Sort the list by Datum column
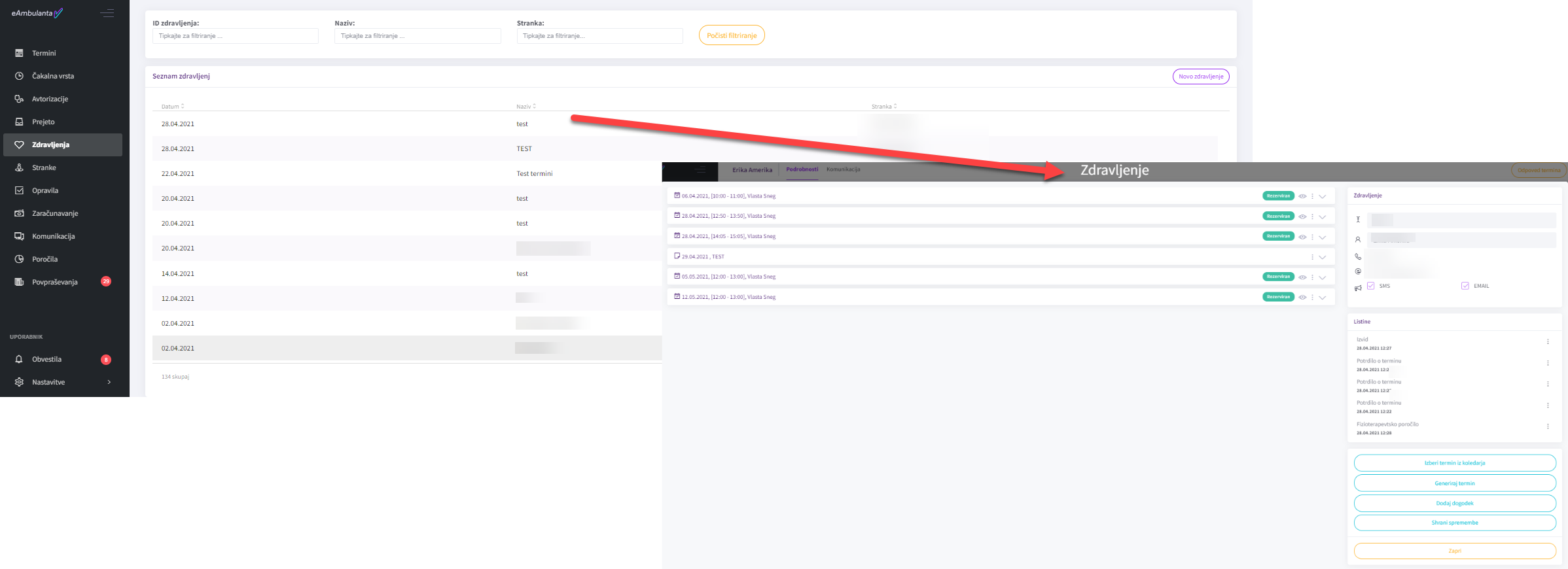Image resolution: width=1568 pixels, height=569 pixels. pos(173,106)
